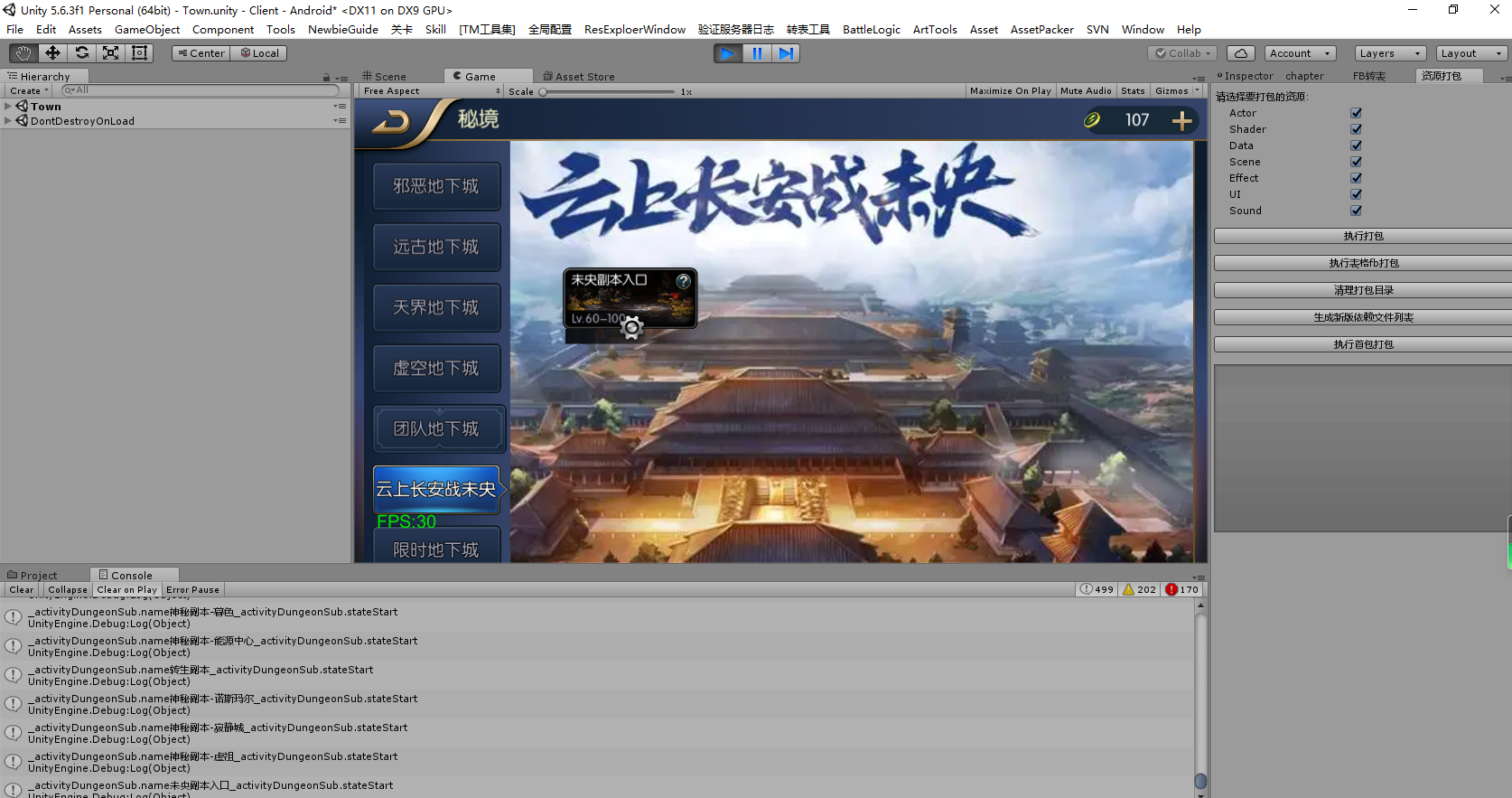
Task: Click the back arrow in game view
Action: (391, 121)
